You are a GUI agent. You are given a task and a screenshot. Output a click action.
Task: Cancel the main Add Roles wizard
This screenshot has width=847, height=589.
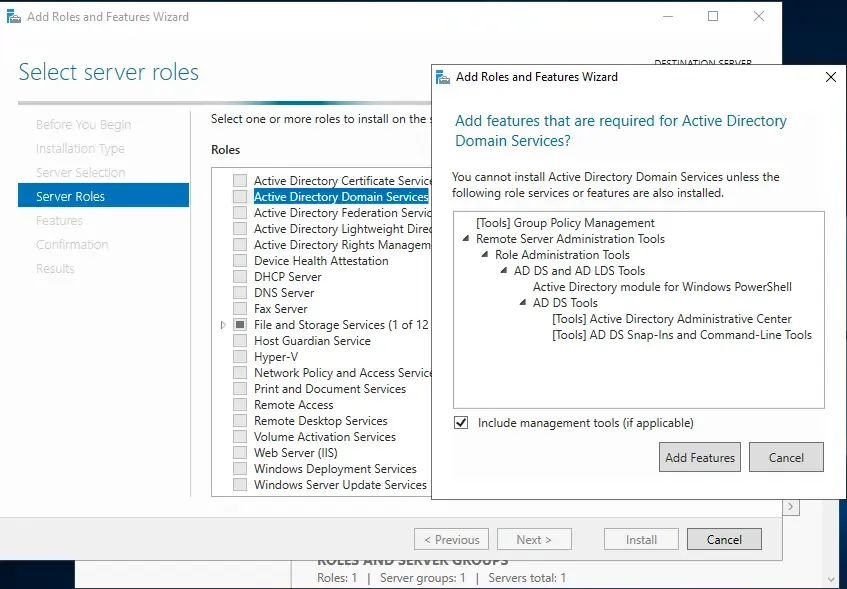[x=724, y=539]
